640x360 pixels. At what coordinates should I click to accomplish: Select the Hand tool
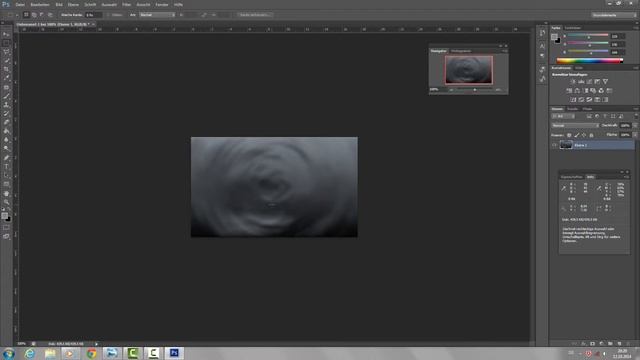click(6, 193)
